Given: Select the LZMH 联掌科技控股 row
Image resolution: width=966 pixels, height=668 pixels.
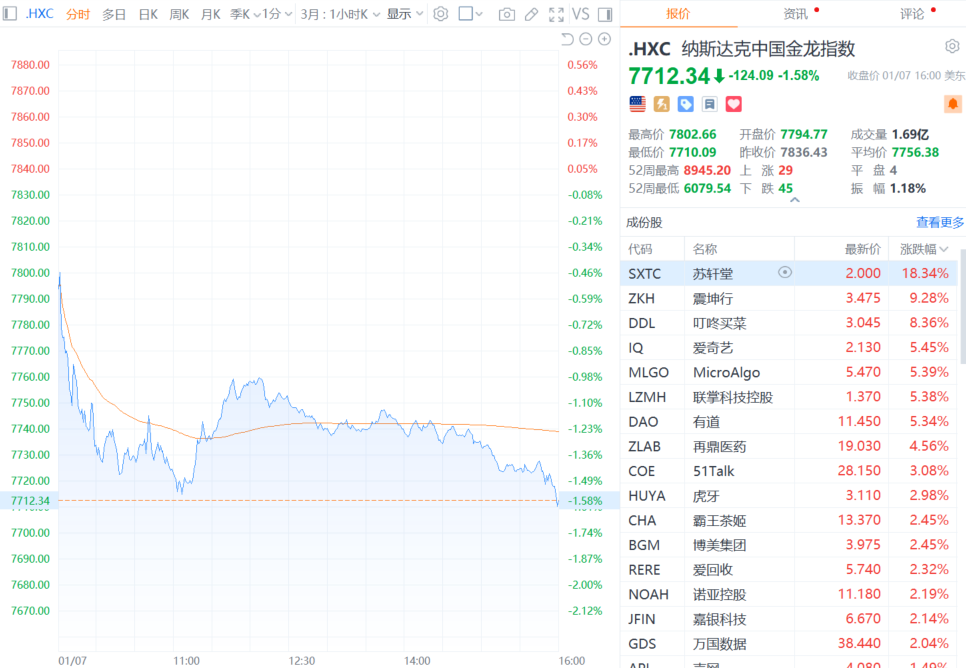Looking at the screenshot, I should (x=789, y=397).
